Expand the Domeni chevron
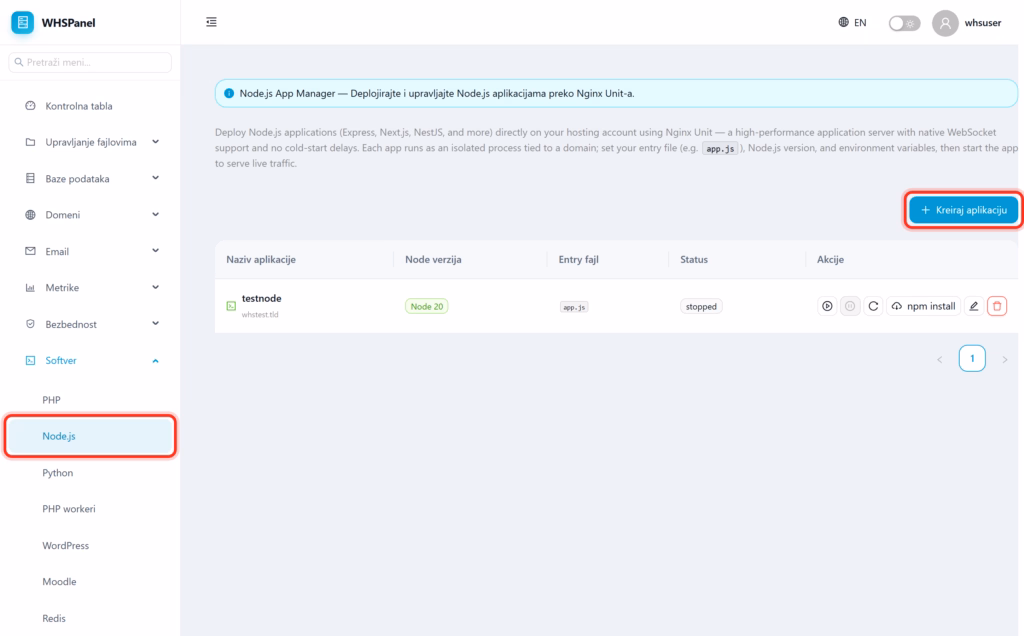 click(x=155, y=215)
